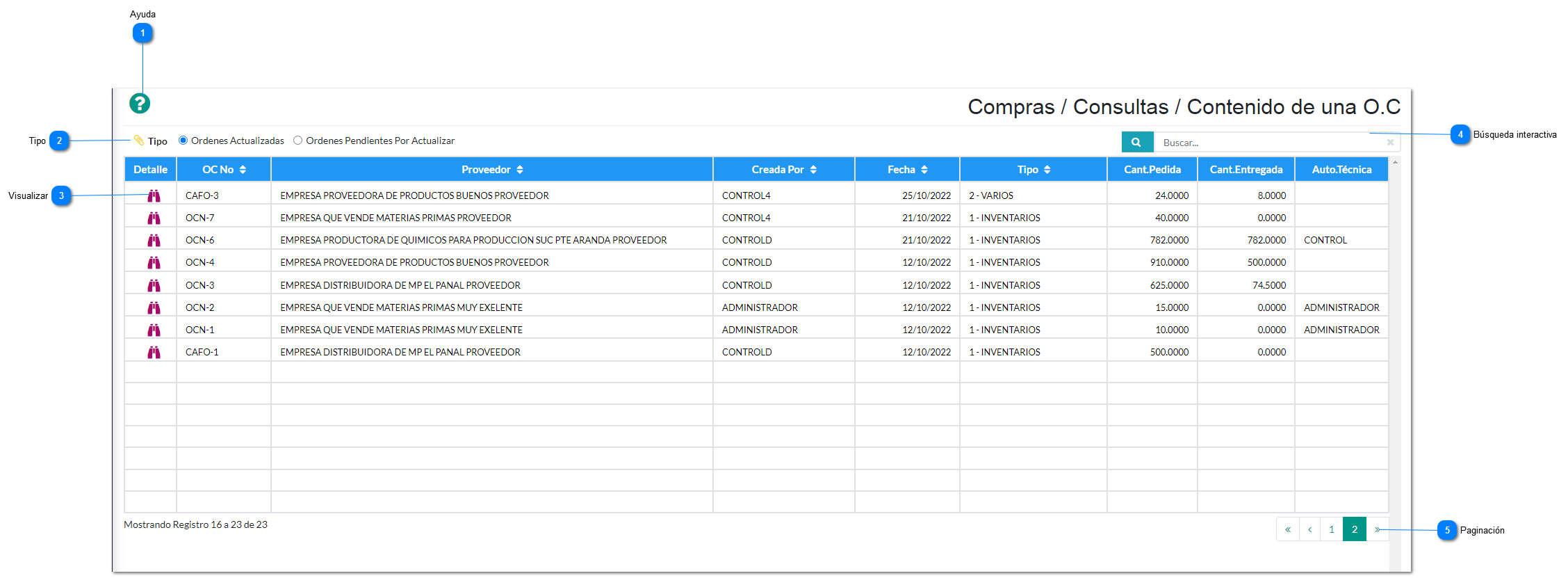Click the Tipo label tag icon

coord(139,141)
